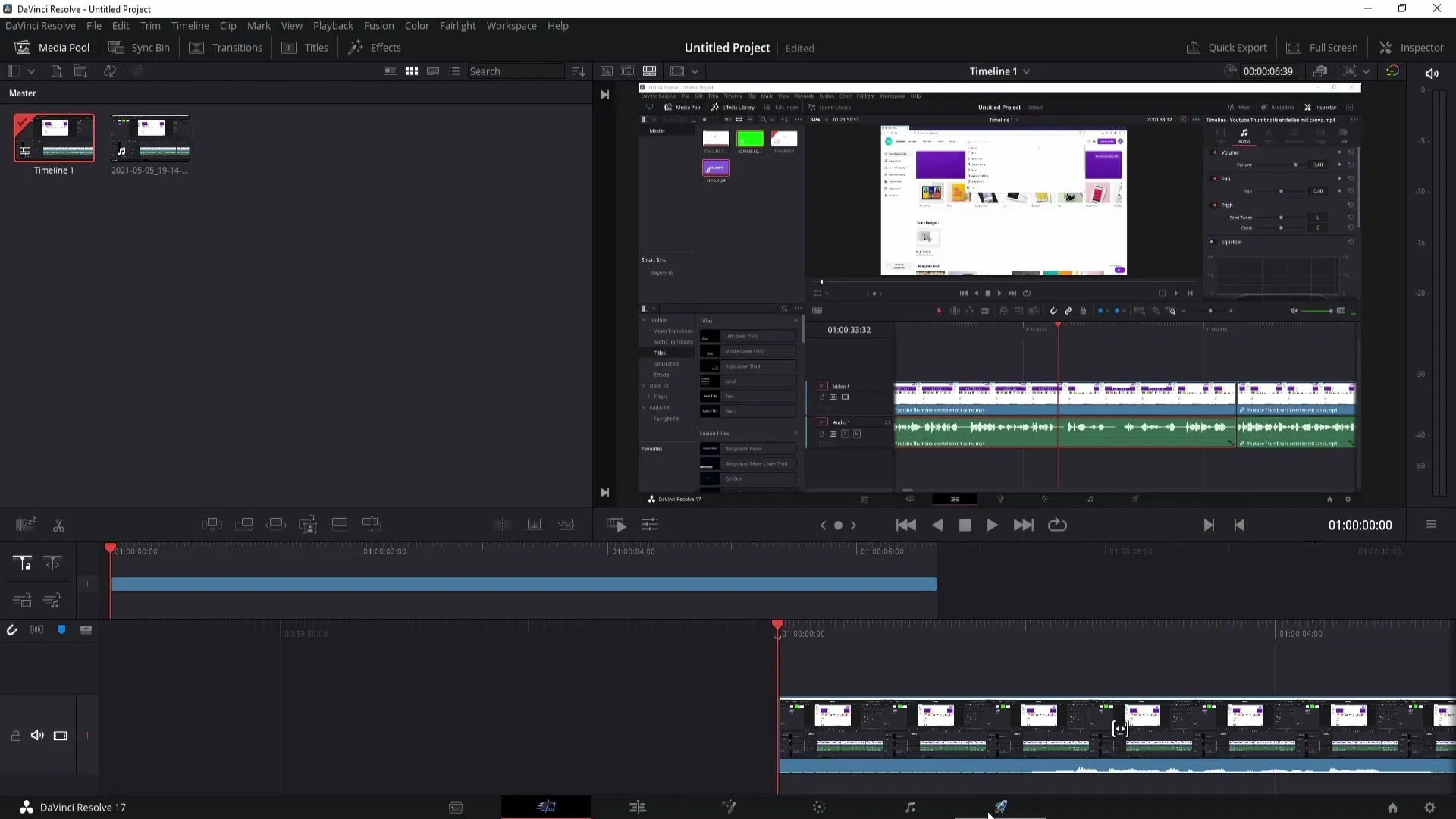Open the Inspector panel

tap(1411, 48)
